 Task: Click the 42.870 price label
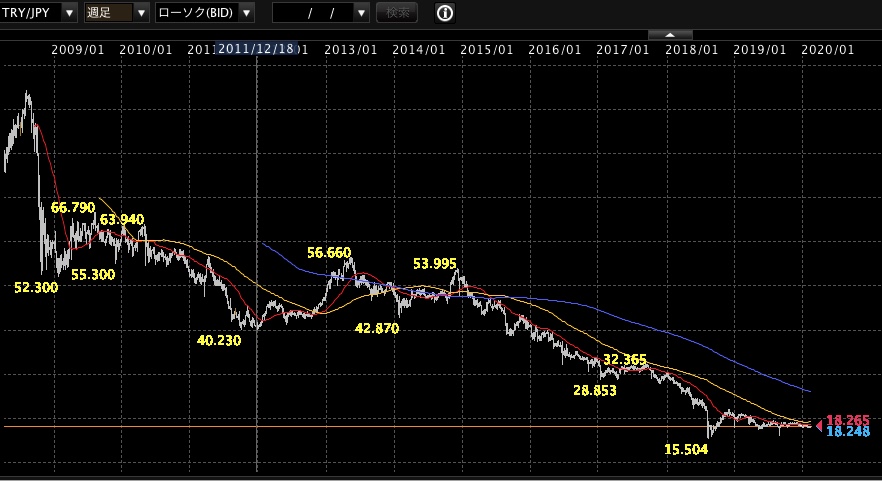[377, 328]
